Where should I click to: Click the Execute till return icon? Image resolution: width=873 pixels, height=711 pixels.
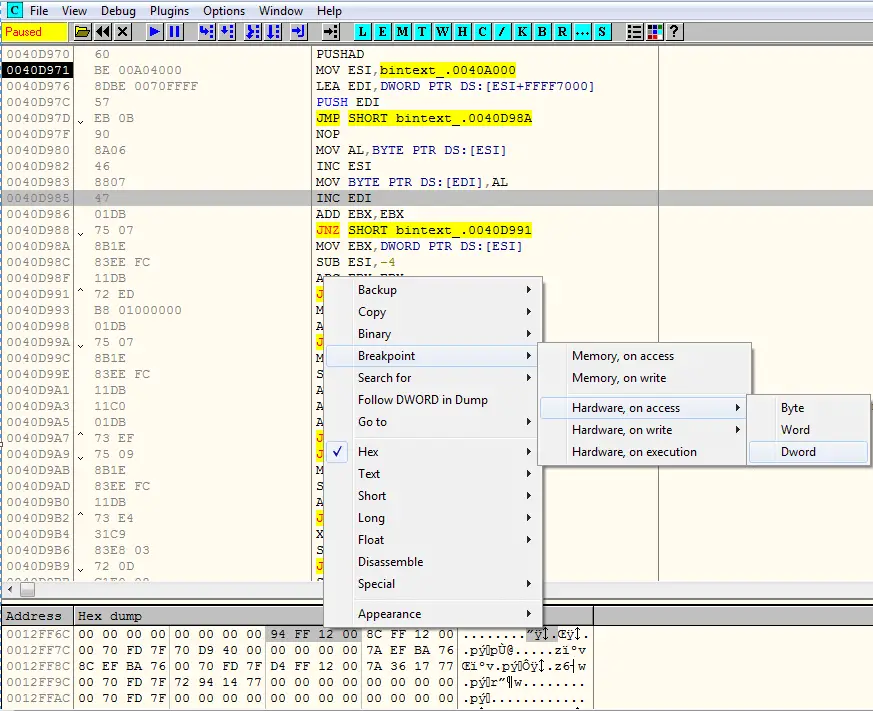pos(299,32)
